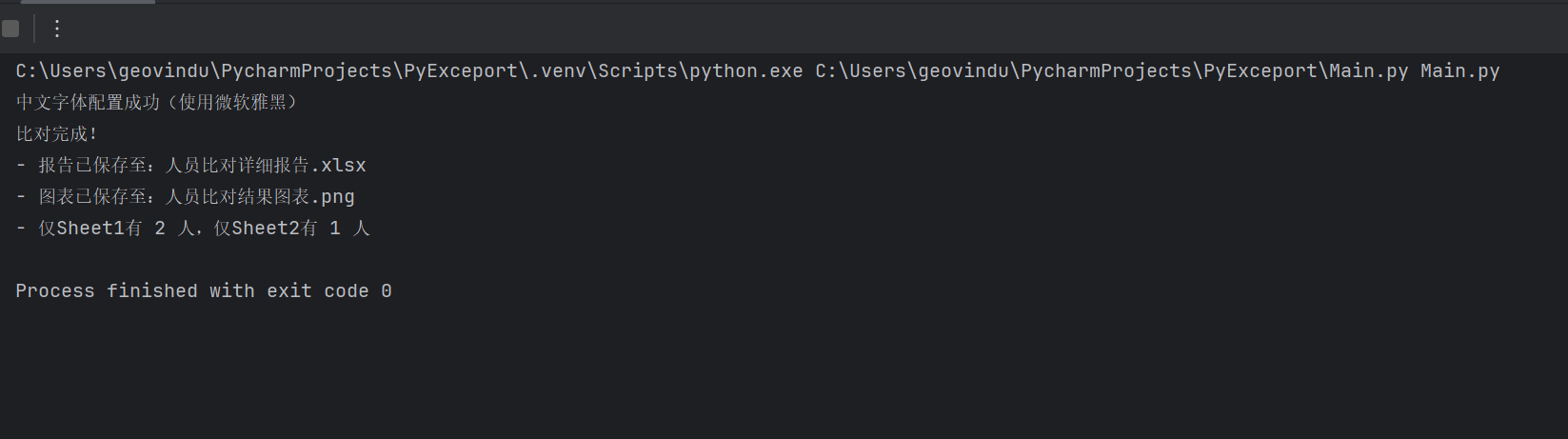Screen dimensions: 1568x439
Task: Click the python.exe interpreter path
Action: 409,71
